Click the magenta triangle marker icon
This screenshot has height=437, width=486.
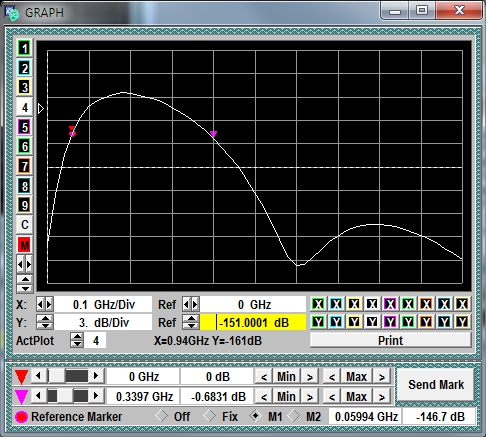click(21, 397)
